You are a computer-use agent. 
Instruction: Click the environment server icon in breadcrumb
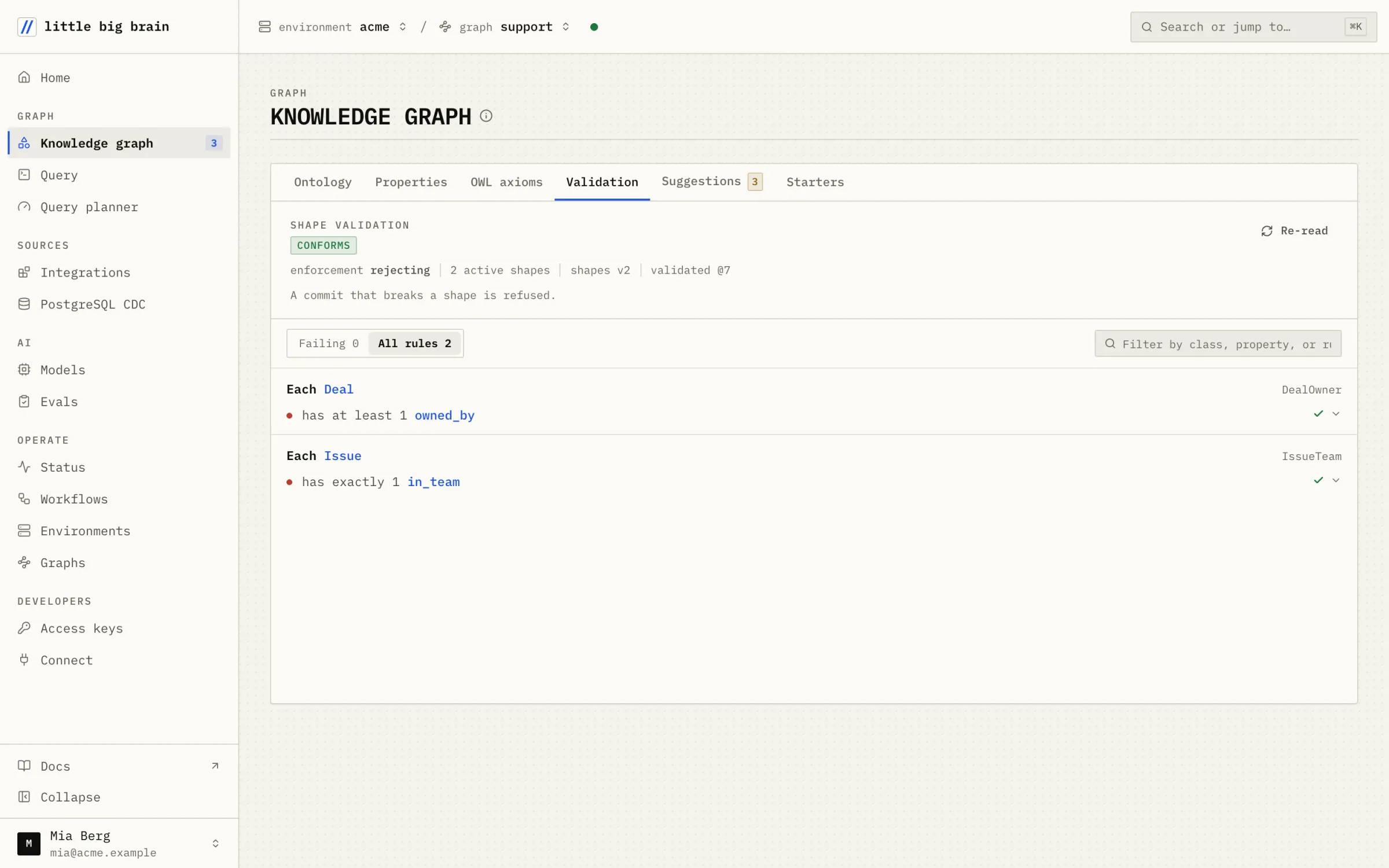coord(264,27)
